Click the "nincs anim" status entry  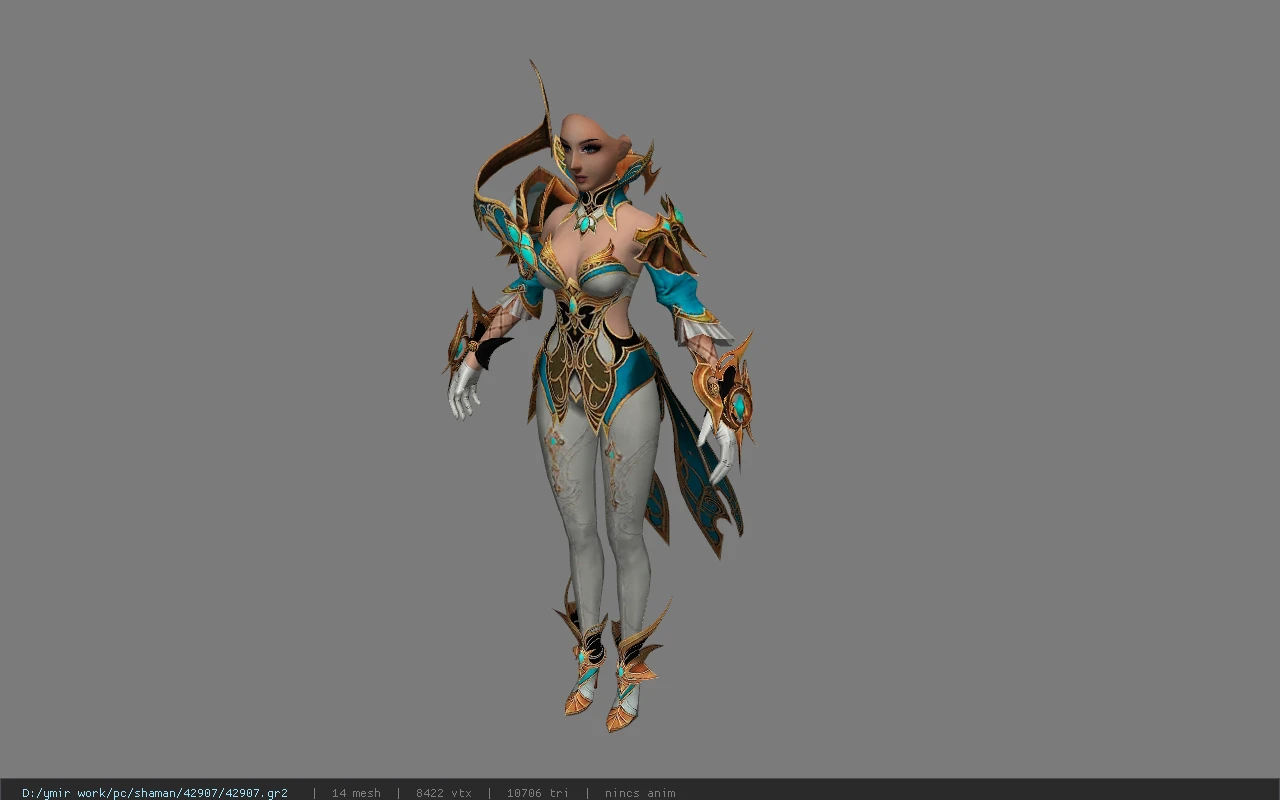pyautogui.click(x=640, y=793)
